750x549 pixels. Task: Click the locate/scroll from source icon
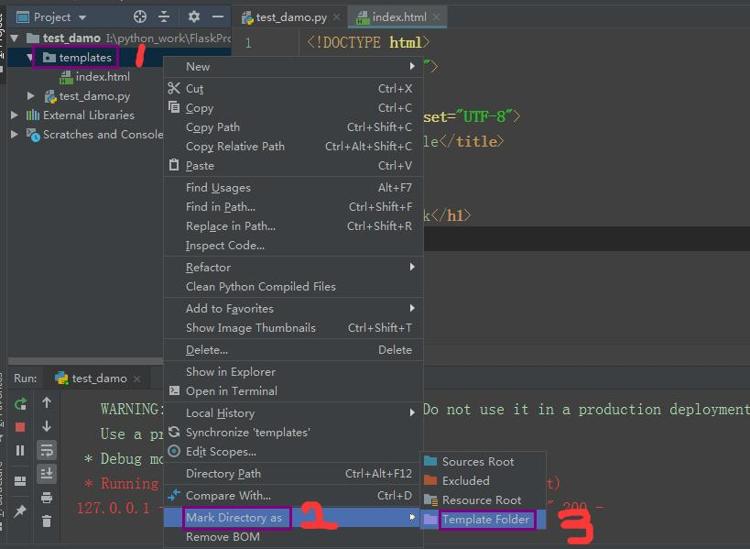pos(140,17)
